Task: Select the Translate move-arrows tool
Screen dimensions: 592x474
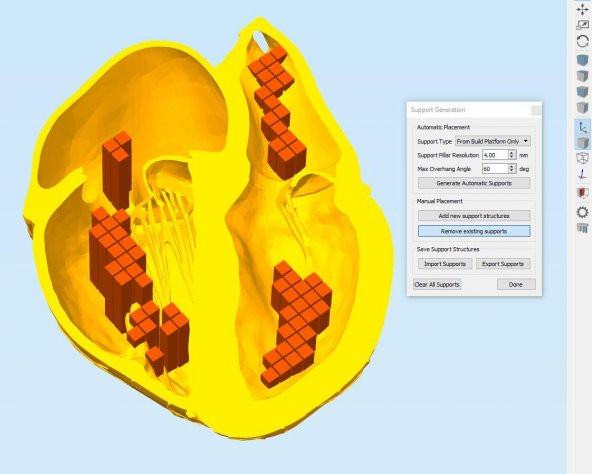Action: 583,9
